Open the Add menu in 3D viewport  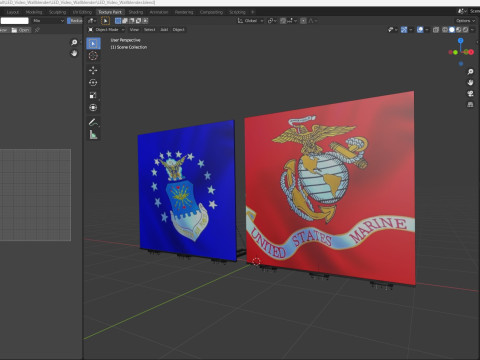[x=164, y=30]
